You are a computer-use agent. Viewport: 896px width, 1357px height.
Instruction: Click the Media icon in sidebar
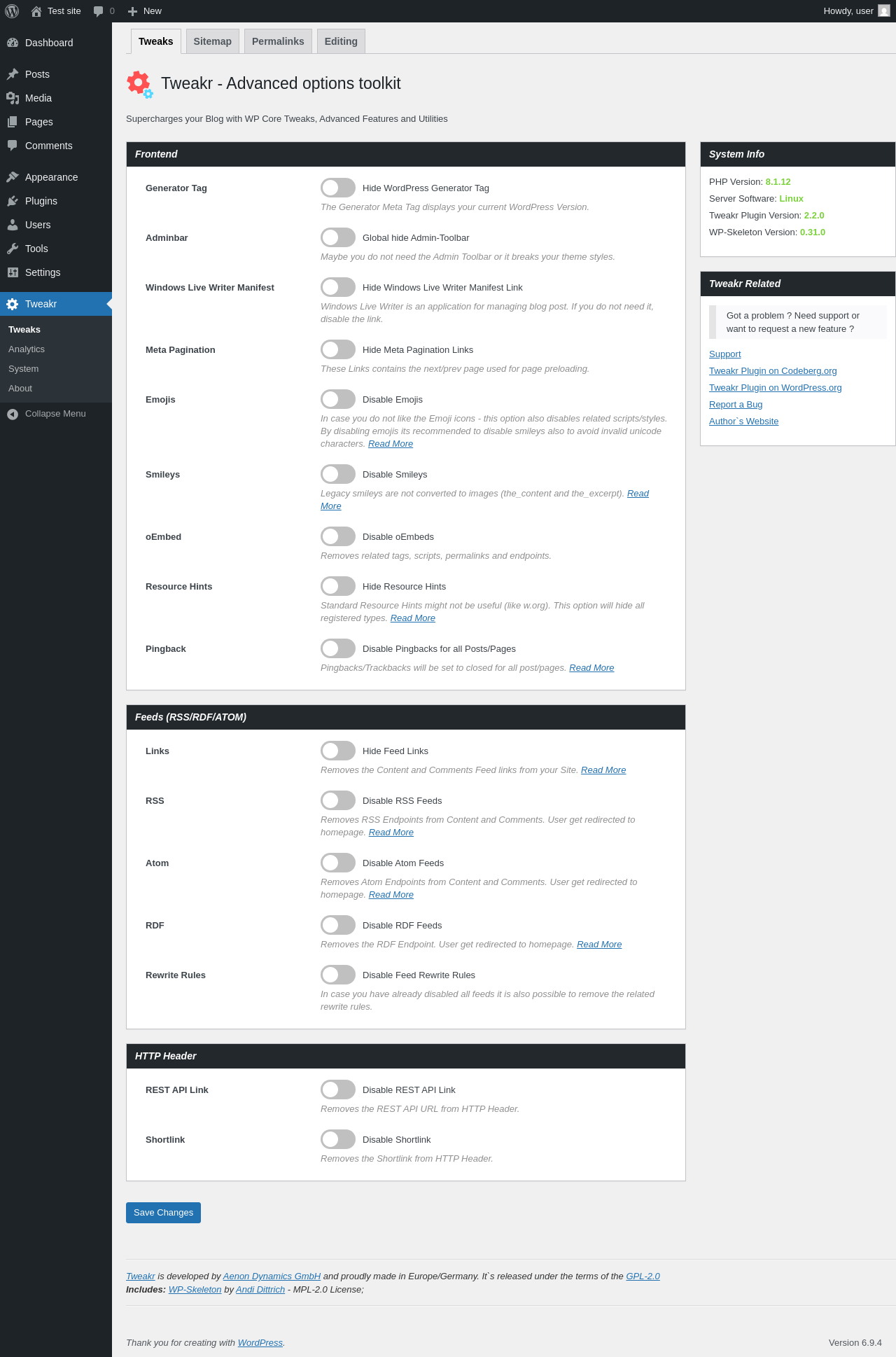click(13, 98)
